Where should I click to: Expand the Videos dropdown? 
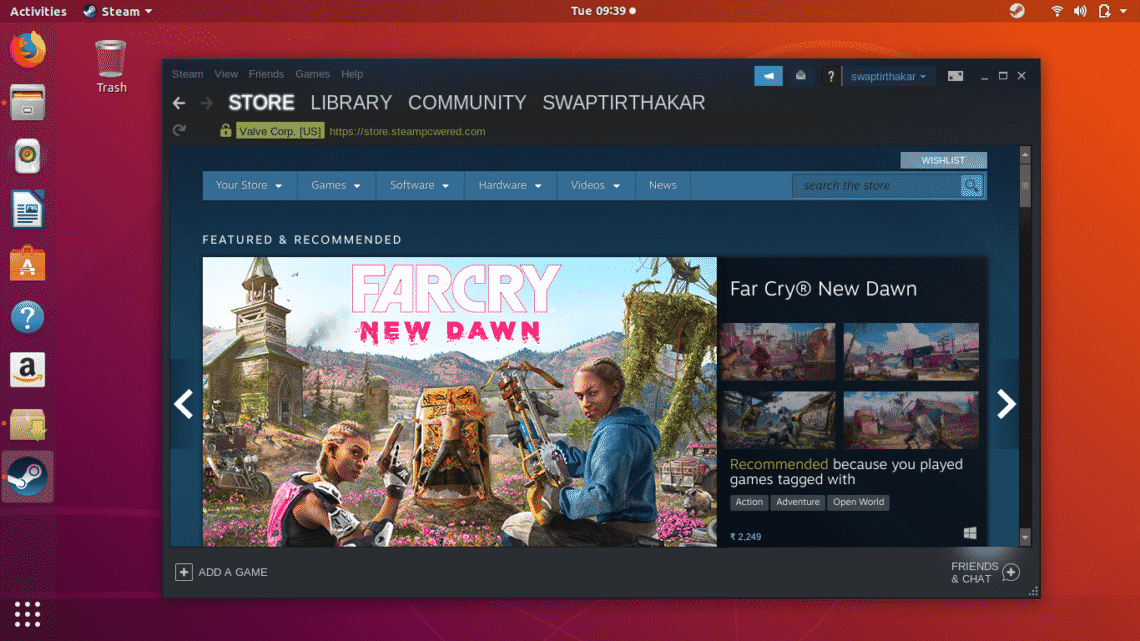point(595,185)
